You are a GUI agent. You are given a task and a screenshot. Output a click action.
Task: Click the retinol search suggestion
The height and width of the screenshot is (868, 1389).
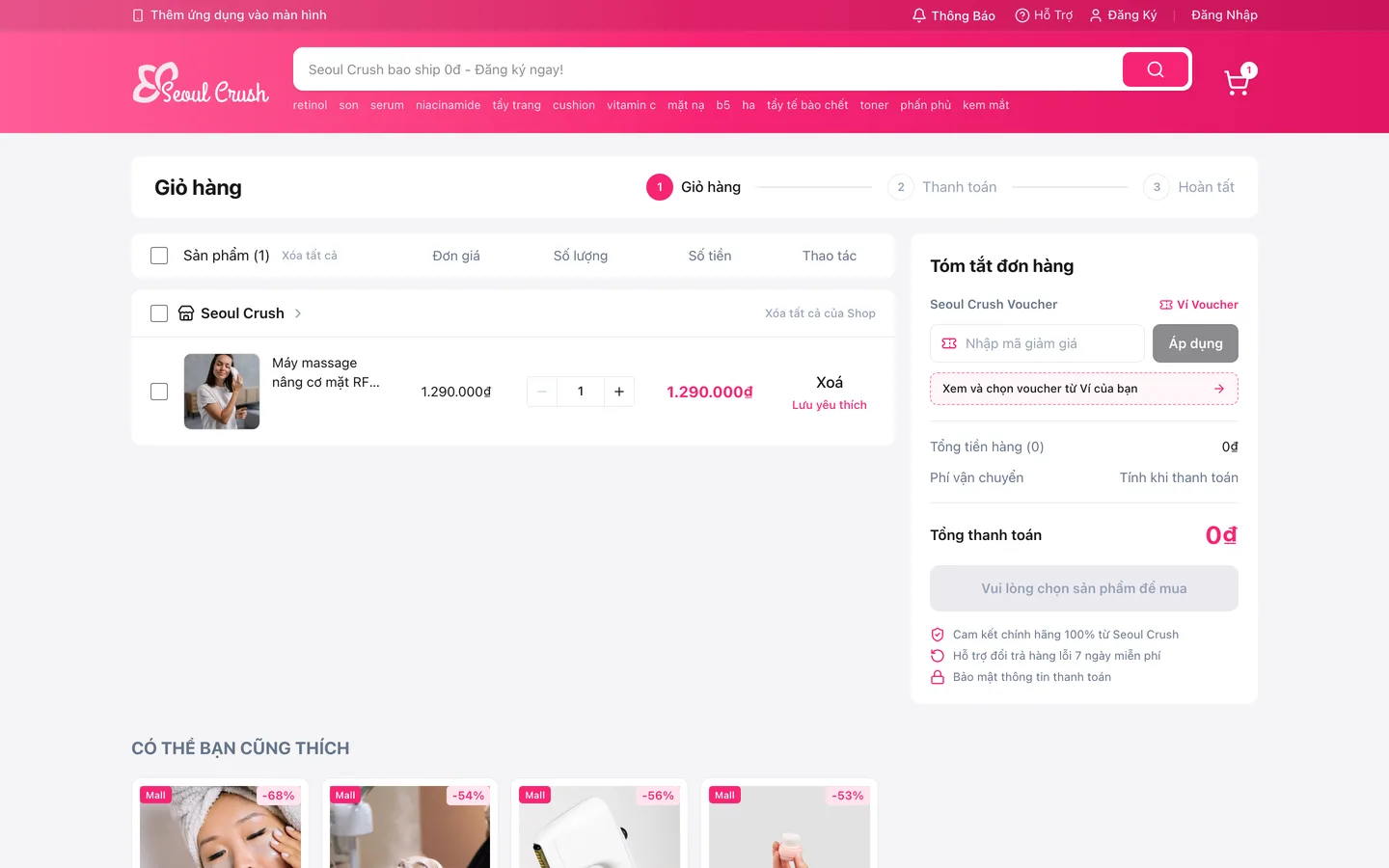coord(310,105)
